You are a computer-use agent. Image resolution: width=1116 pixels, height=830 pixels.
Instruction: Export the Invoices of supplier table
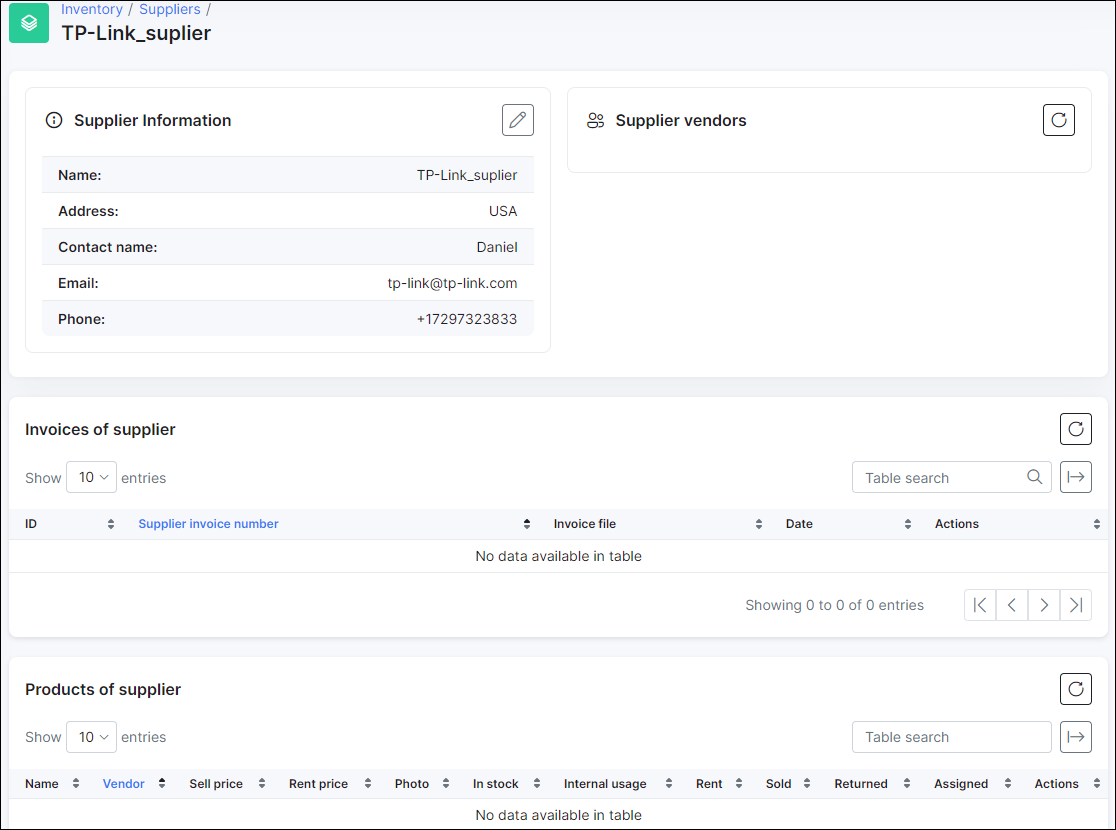(1075, 477)
